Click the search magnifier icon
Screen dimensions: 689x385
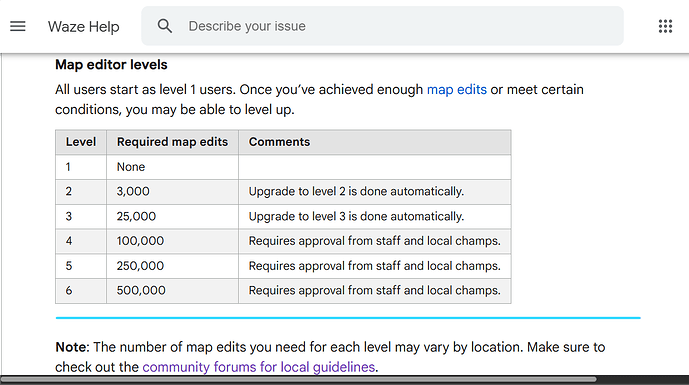point(165,26)
